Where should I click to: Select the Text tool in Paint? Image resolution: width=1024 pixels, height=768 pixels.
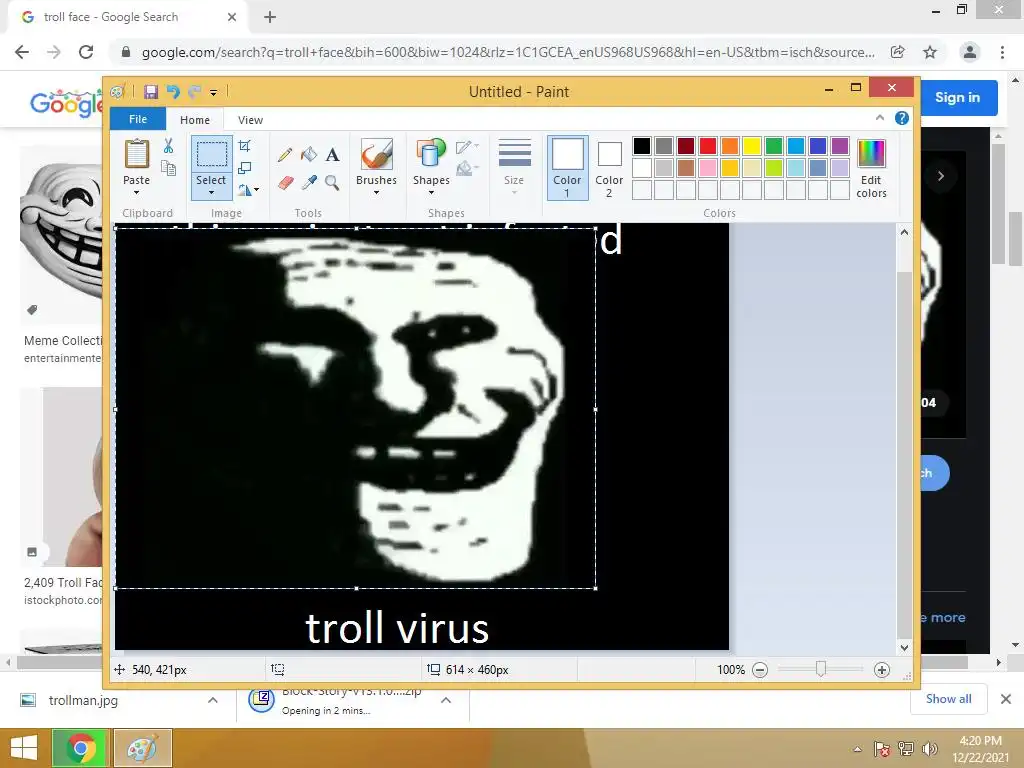(332, 155)
